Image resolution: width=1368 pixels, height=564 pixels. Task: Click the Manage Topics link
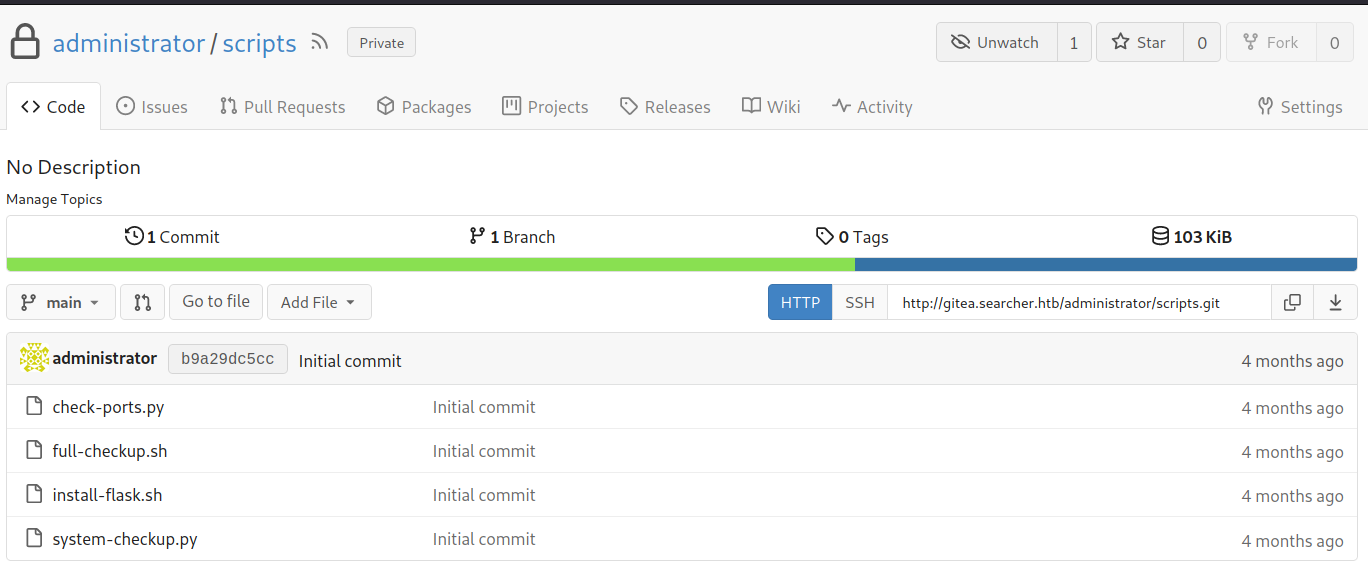(x=54, y=199)
